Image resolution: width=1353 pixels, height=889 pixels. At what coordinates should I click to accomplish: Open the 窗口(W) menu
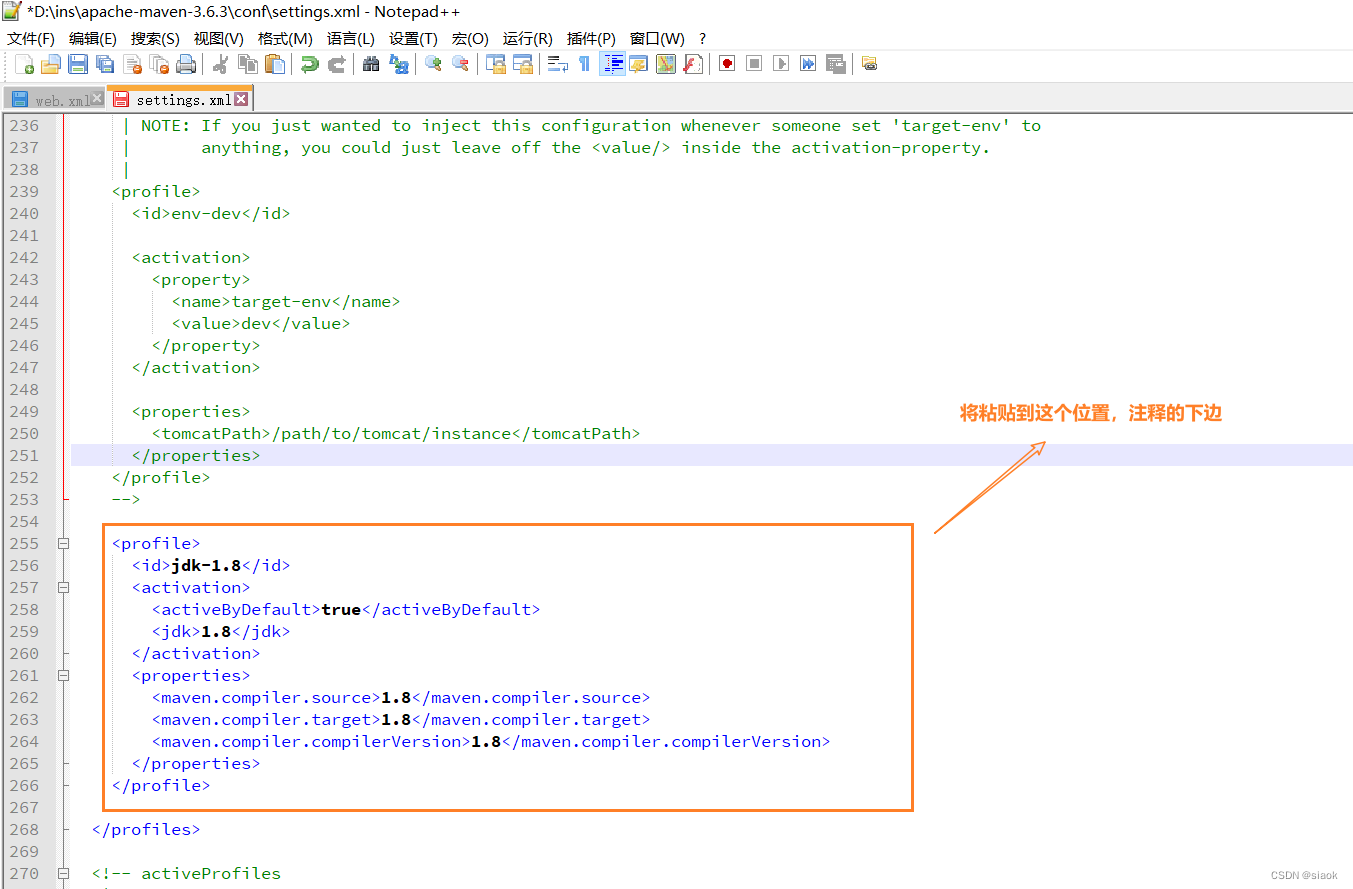[657, 39]
